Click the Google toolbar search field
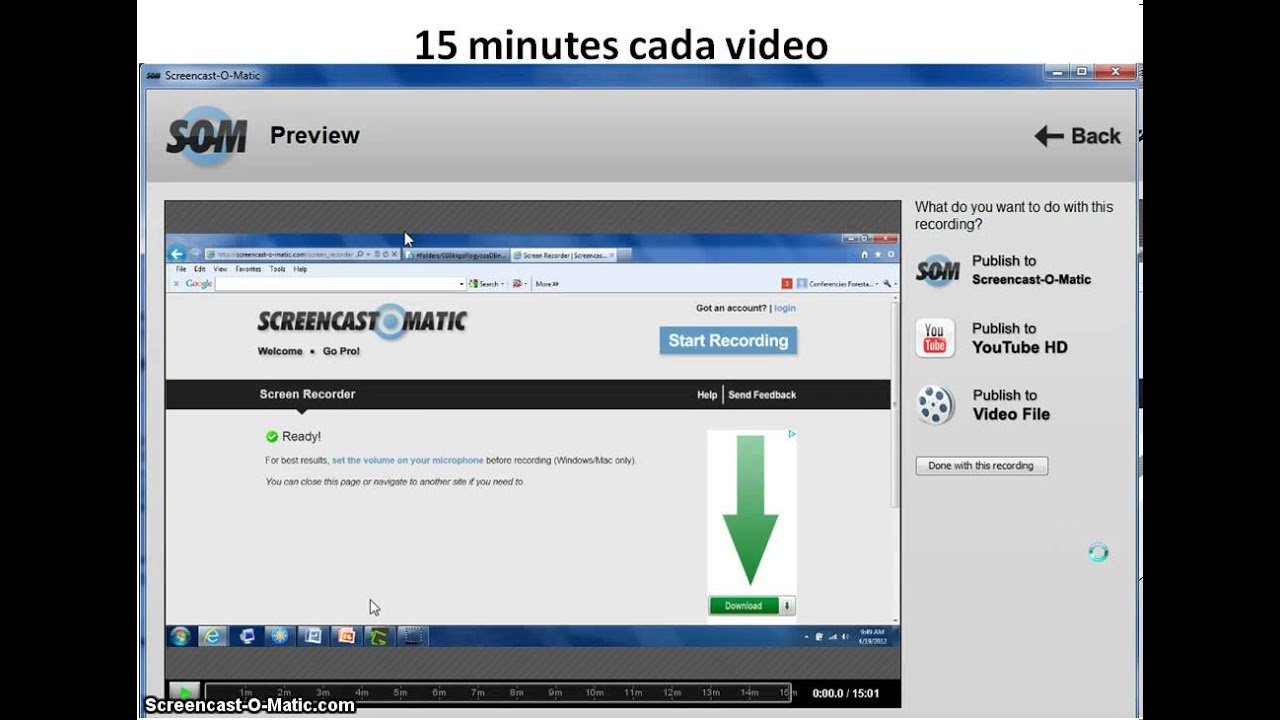Screen dimensions: 1280x720 tap(340, 284)
